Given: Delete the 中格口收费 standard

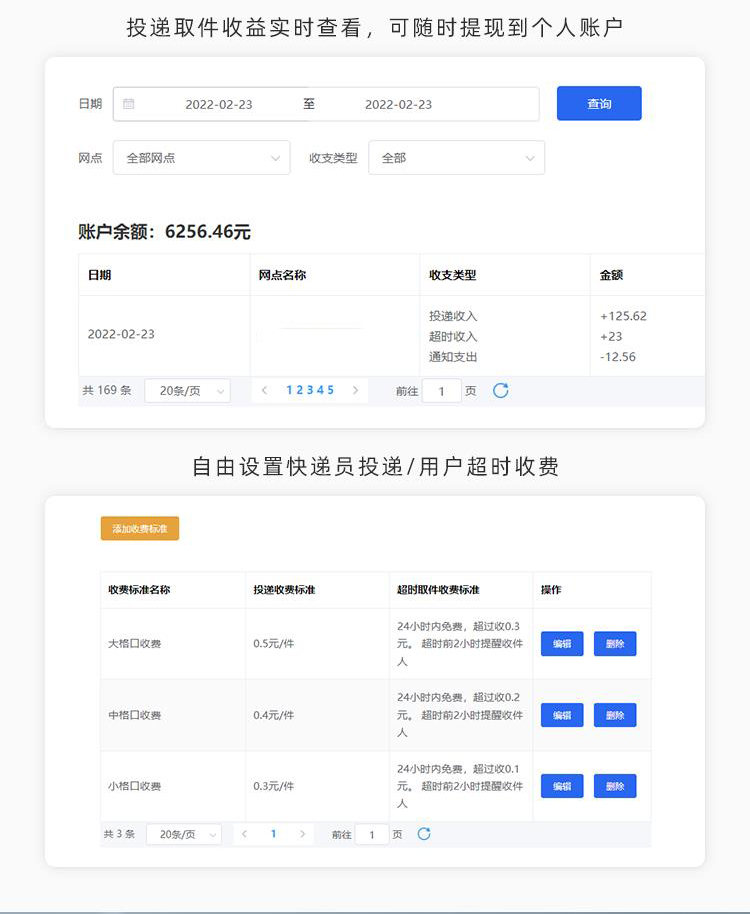Looking at the screenshot, I should (615, 715).
